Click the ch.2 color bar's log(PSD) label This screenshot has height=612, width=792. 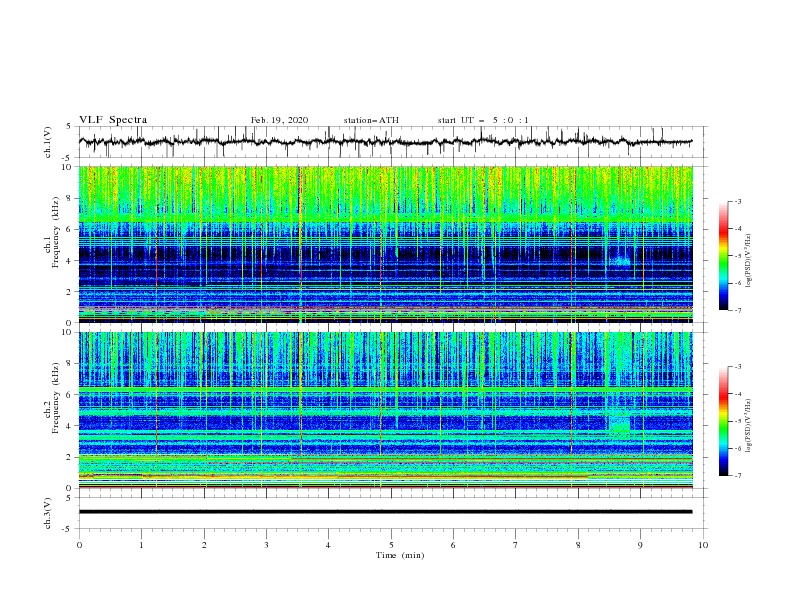(750, 426)
